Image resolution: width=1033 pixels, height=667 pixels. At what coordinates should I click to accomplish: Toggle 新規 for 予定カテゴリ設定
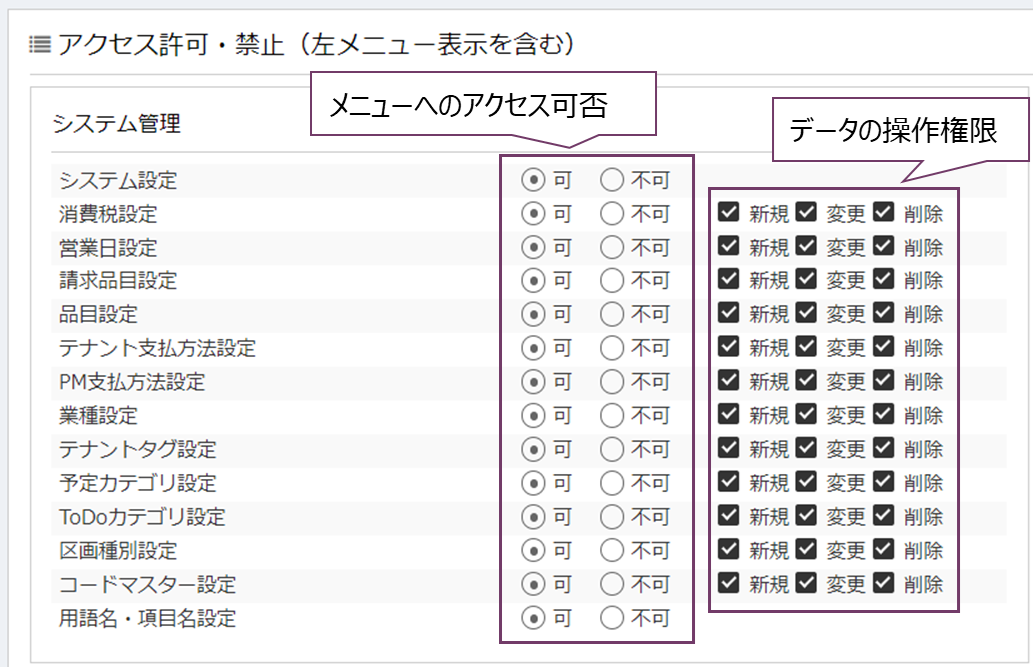click(x=729, y=482)
